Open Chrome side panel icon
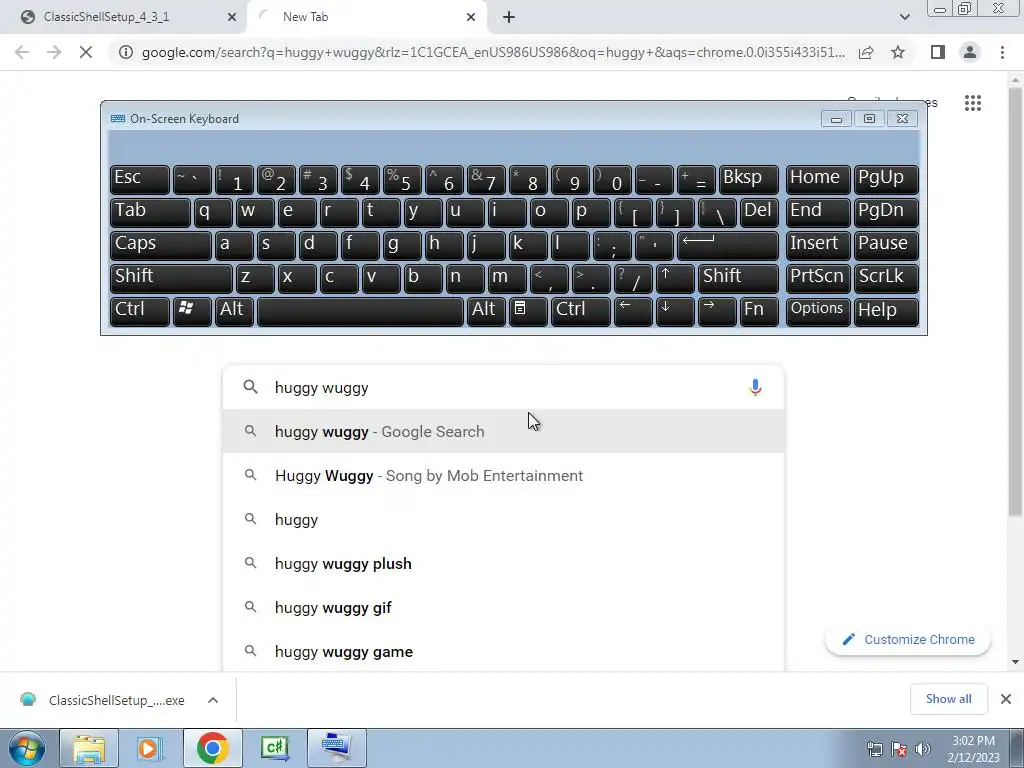Screen dimensions: 1024x768 [938, 52]
